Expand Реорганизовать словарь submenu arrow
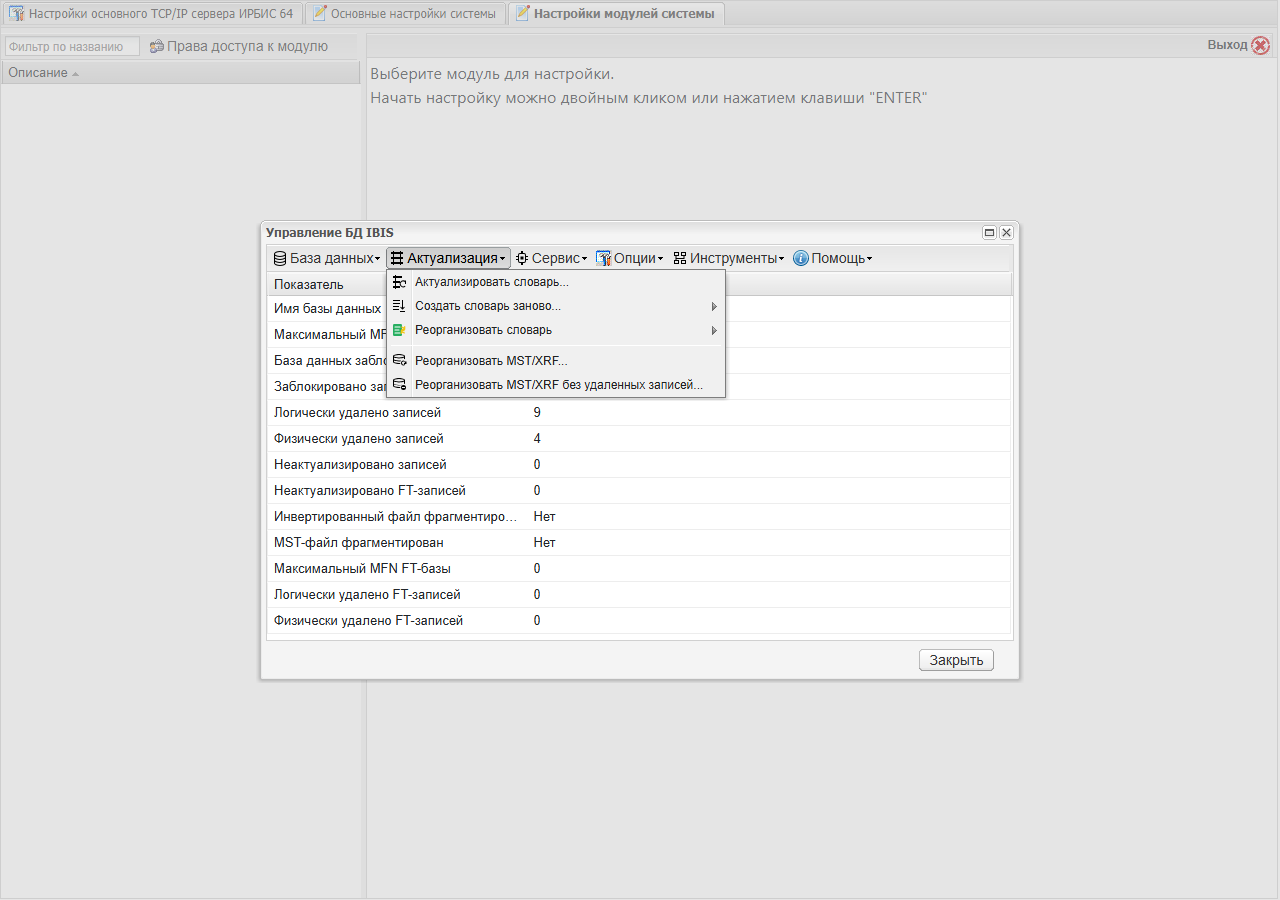Screen dimensions: 1280x900 (x=714, y=330)
